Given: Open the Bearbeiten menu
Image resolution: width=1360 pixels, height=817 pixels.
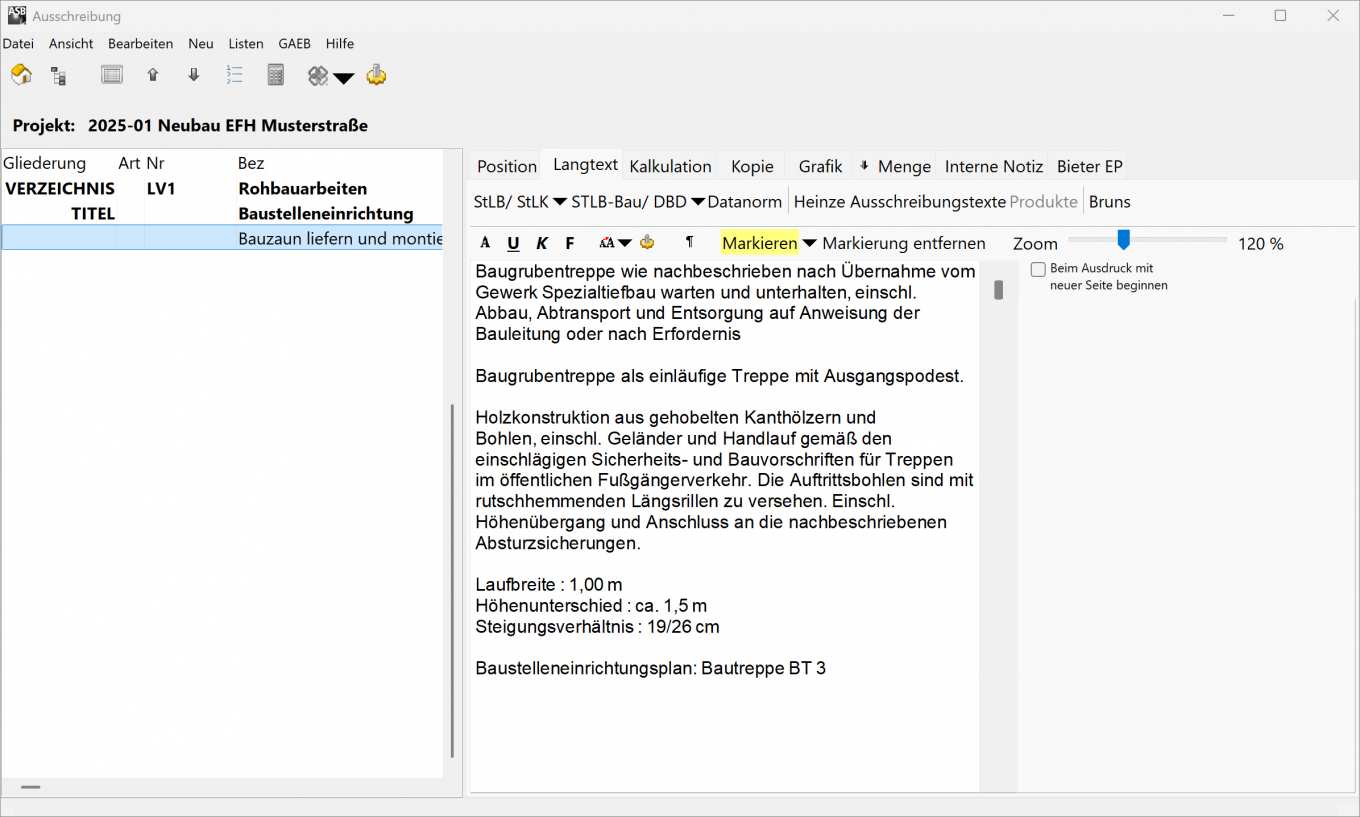Looking at the screenshot, I should (140, 44).
